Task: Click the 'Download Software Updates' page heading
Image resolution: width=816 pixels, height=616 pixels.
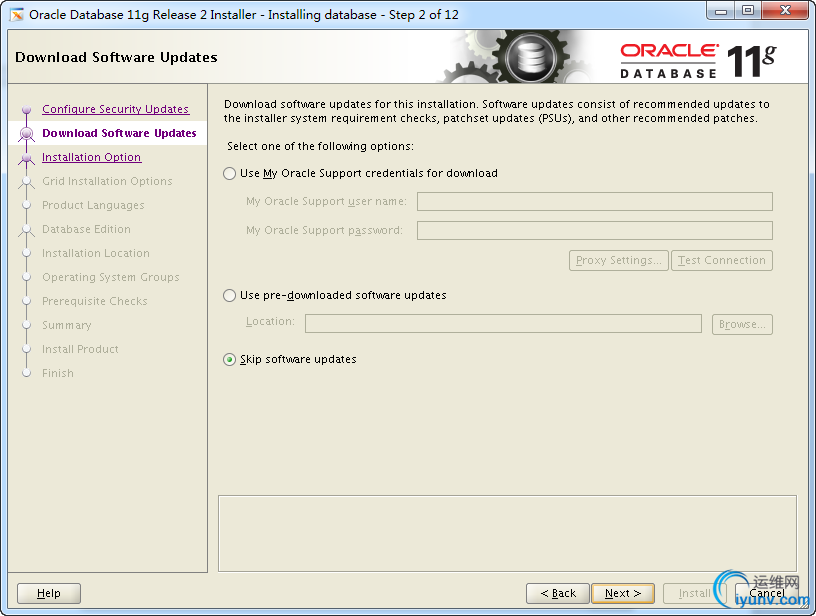Action: (x=116, y=57)
